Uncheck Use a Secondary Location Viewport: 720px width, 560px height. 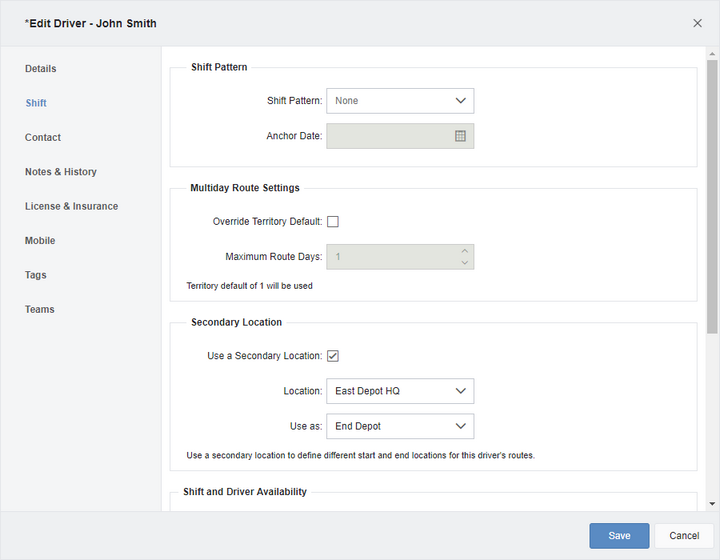pyautogui.click(x=333, y=356)
